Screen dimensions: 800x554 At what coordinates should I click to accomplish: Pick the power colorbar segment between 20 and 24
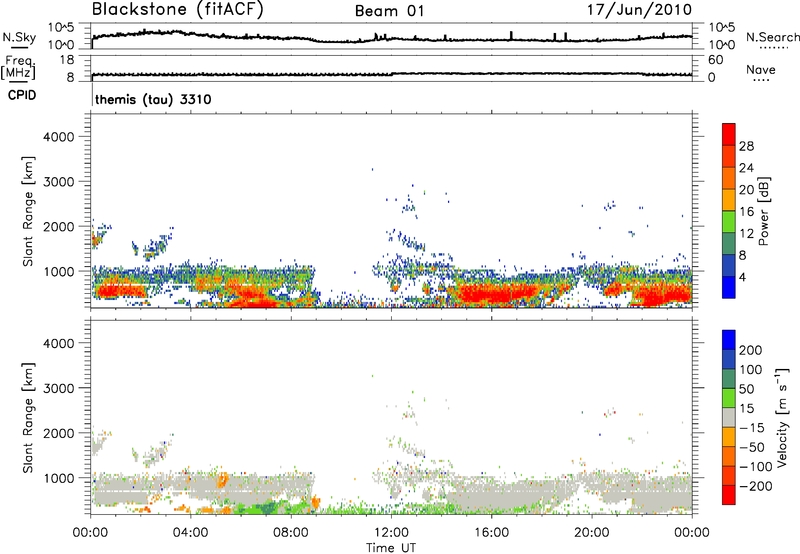[729, 178]
